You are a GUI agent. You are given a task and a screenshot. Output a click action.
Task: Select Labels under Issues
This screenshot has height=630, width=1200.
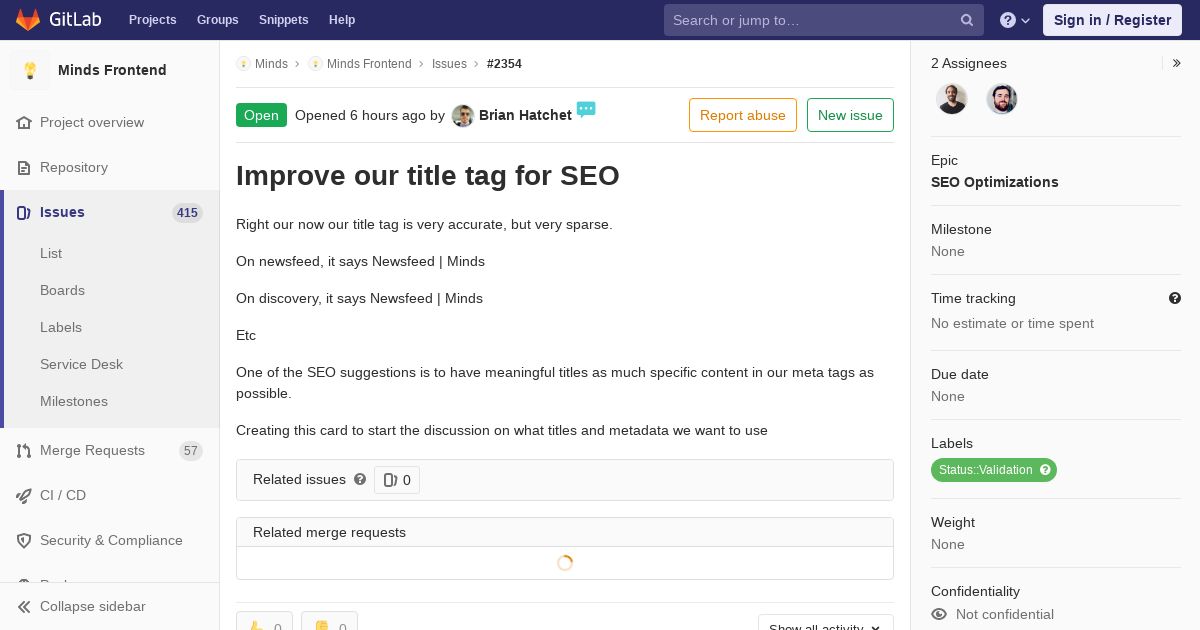pyautogui.click(x=61, y=327)
